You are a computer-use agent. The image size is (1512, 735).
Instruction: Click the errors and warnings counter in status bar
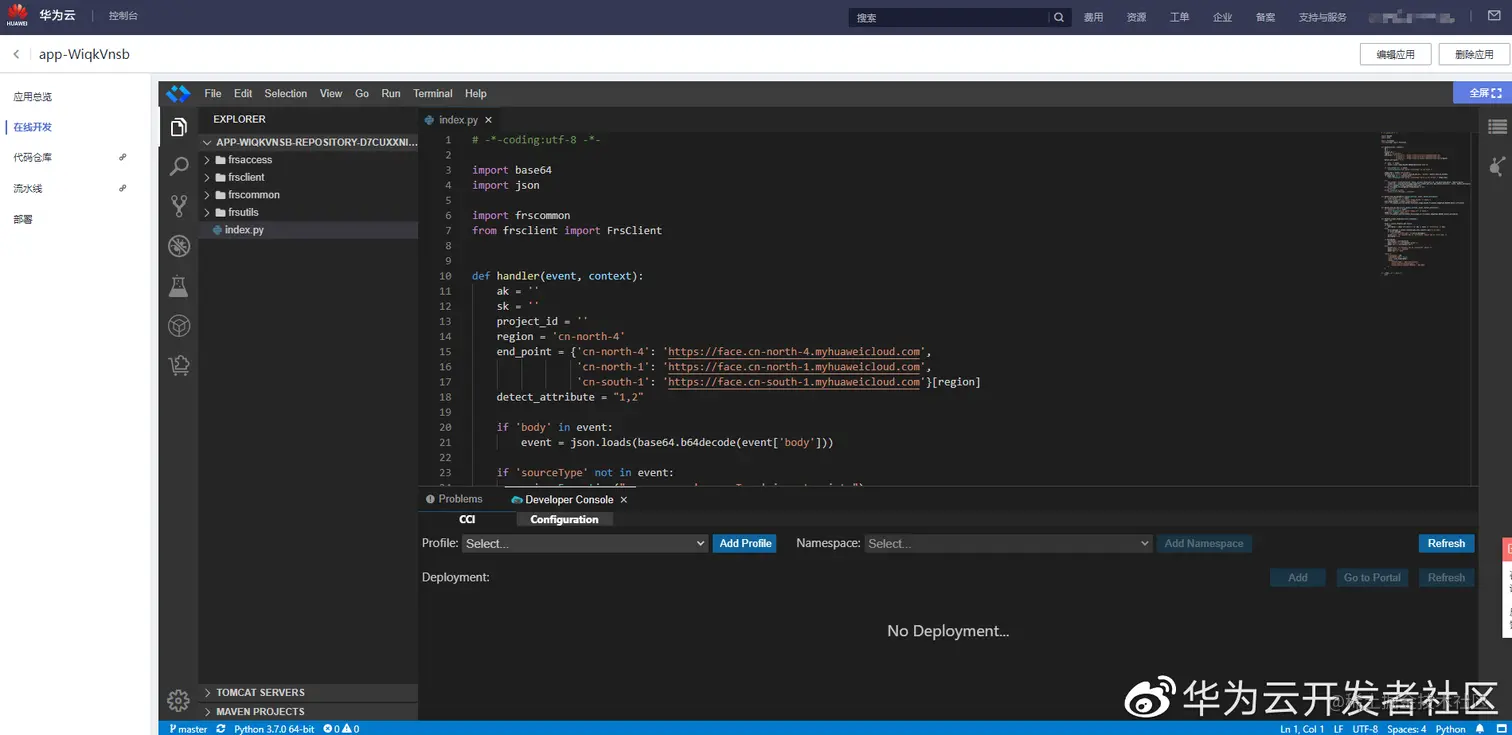tap(341, 729)
